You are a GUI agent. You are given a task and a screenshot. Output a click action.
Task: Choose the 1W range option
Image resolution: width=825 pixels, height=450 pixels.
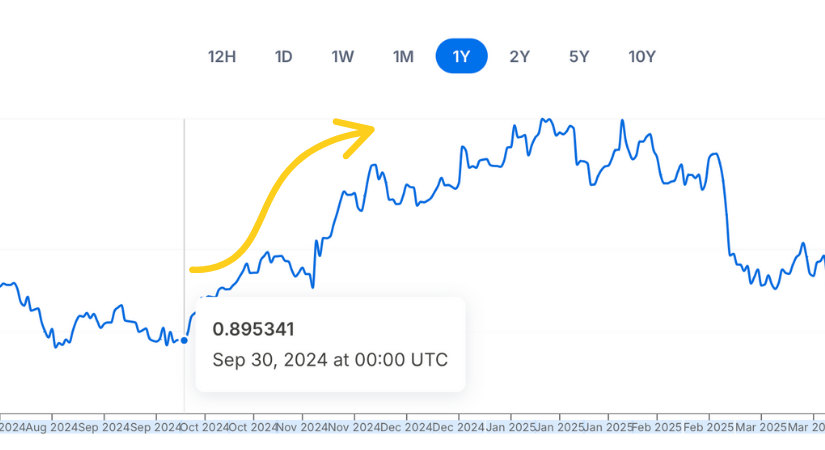(x=343, y=56)
